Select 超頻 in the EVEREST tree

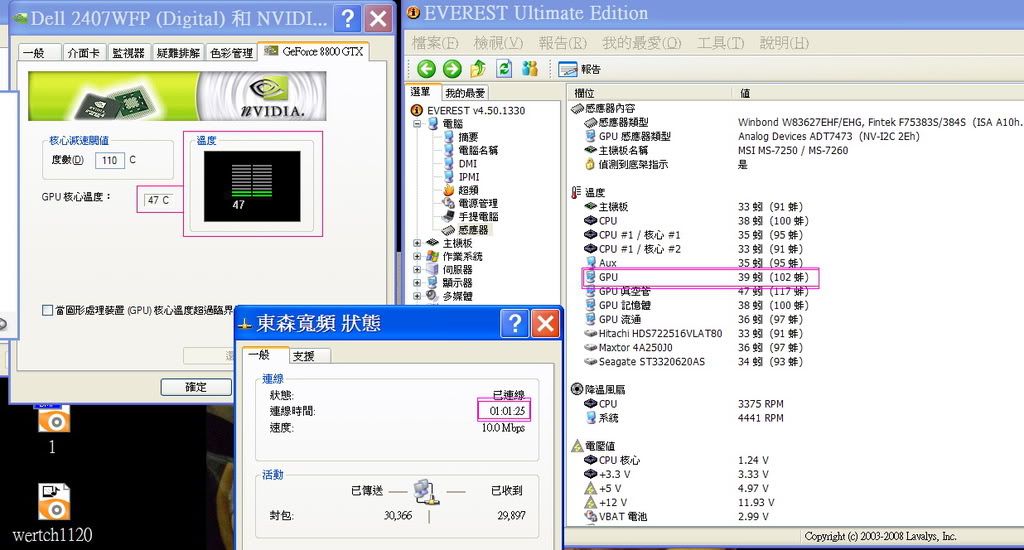[x=460, y=190]
